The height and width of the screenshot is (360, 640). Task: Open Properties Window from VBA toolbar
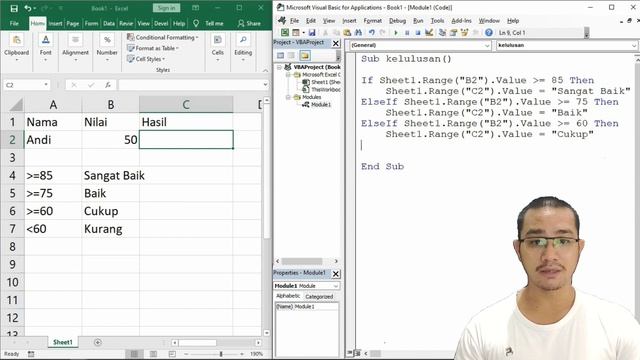click(x=453, y=33)
